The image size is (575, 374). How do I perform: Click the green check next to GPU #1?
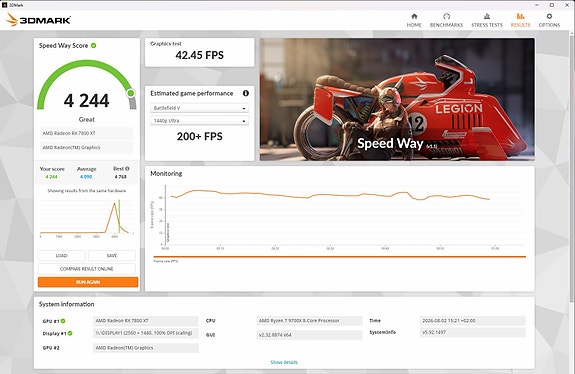[63, 321]
